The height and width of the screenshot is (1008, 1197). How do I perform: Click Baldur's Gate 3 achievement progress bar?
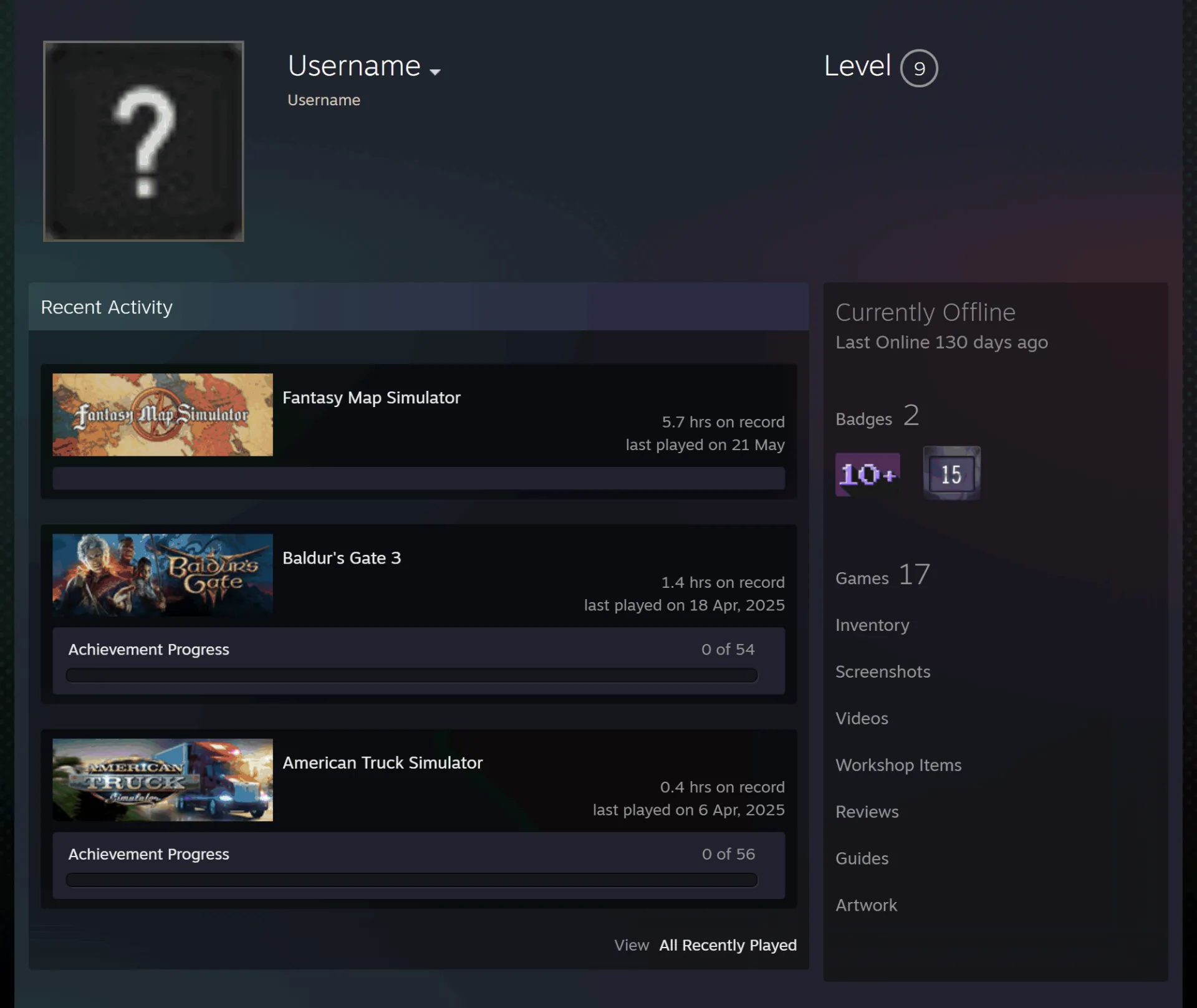411,675
